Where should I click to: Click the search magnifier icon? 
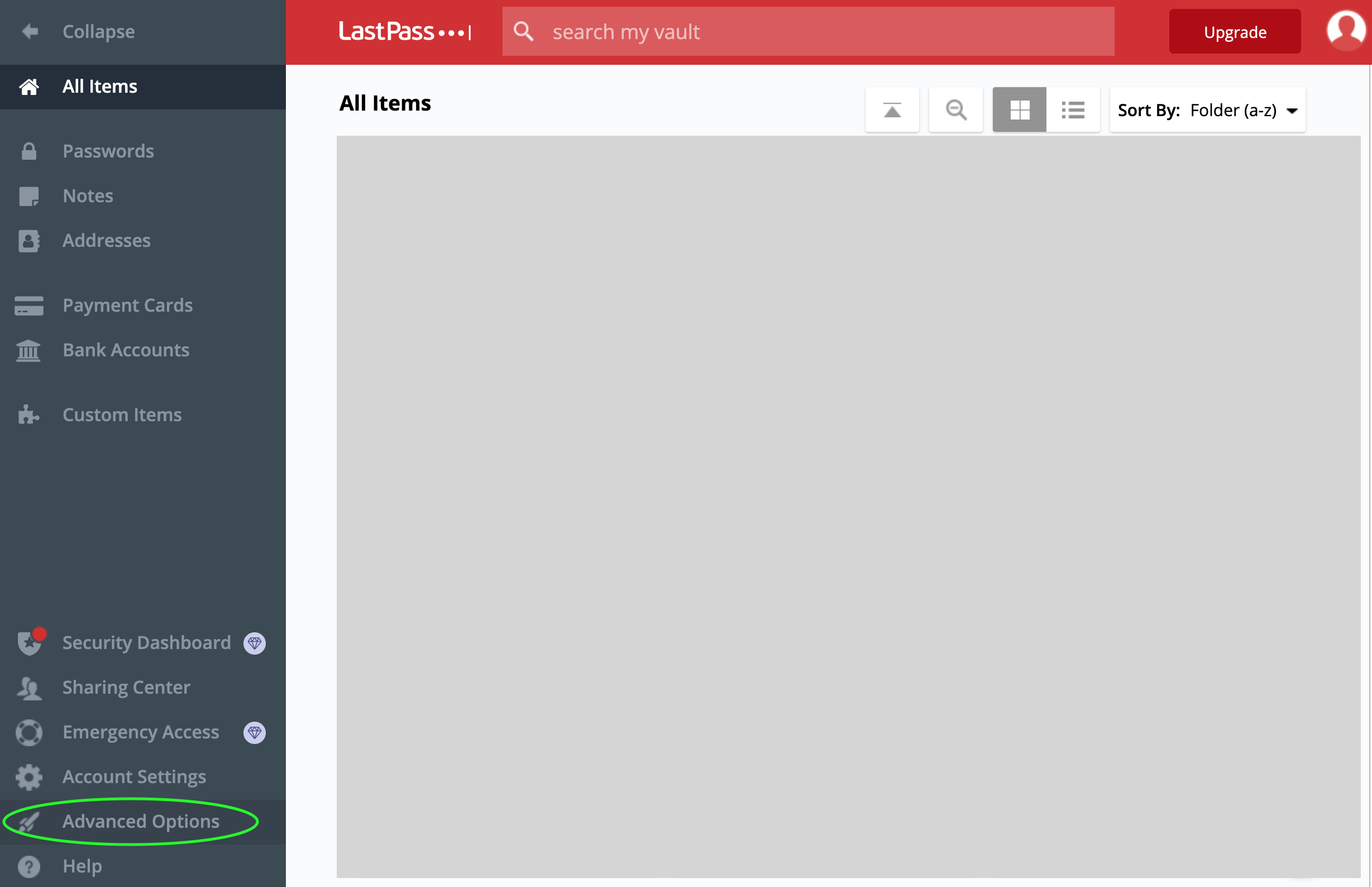click(956, 109)
